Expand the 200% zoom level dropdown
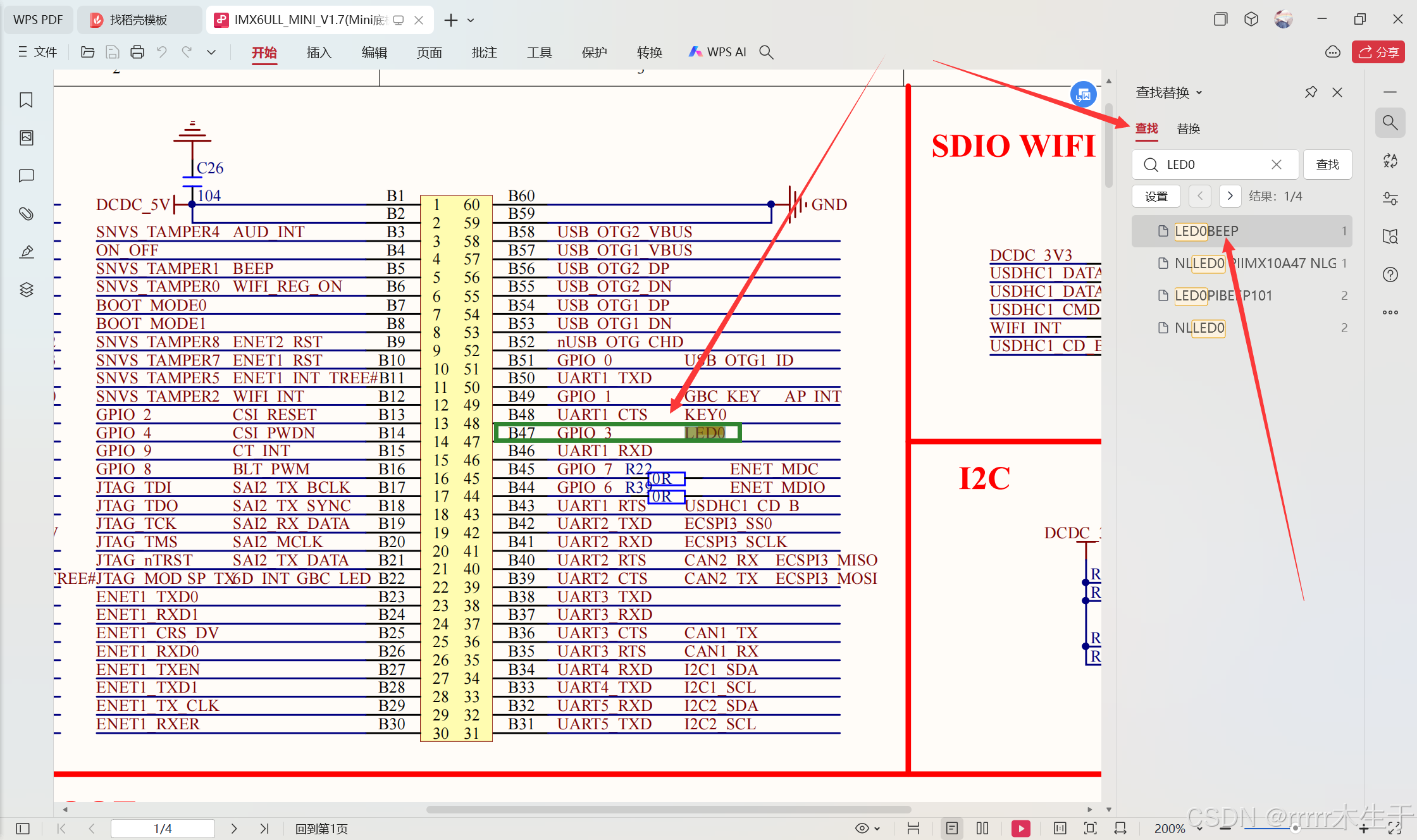 click(1199, 829)
